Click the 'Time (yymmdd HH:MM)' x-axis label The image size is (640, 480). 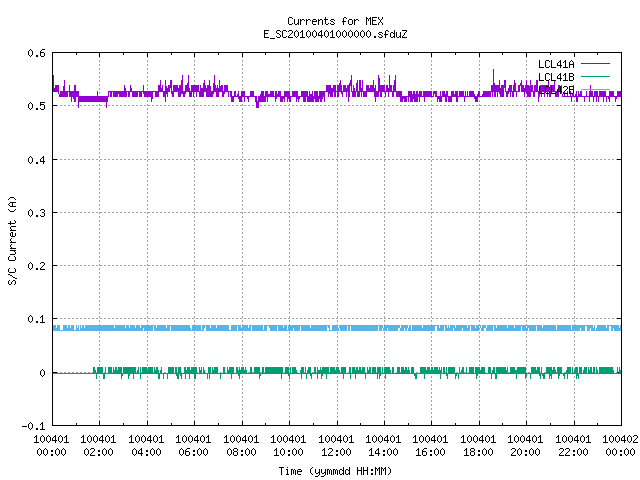click(x=335, y=471)
